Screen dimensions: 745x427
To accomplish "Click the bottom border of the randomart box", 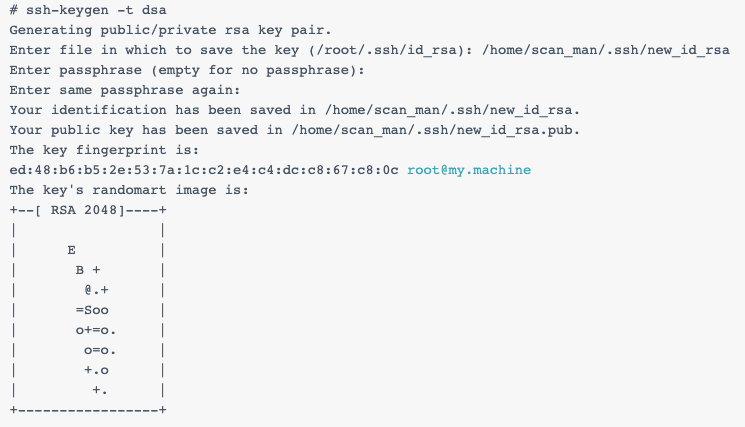I will (x=88, y=410).
